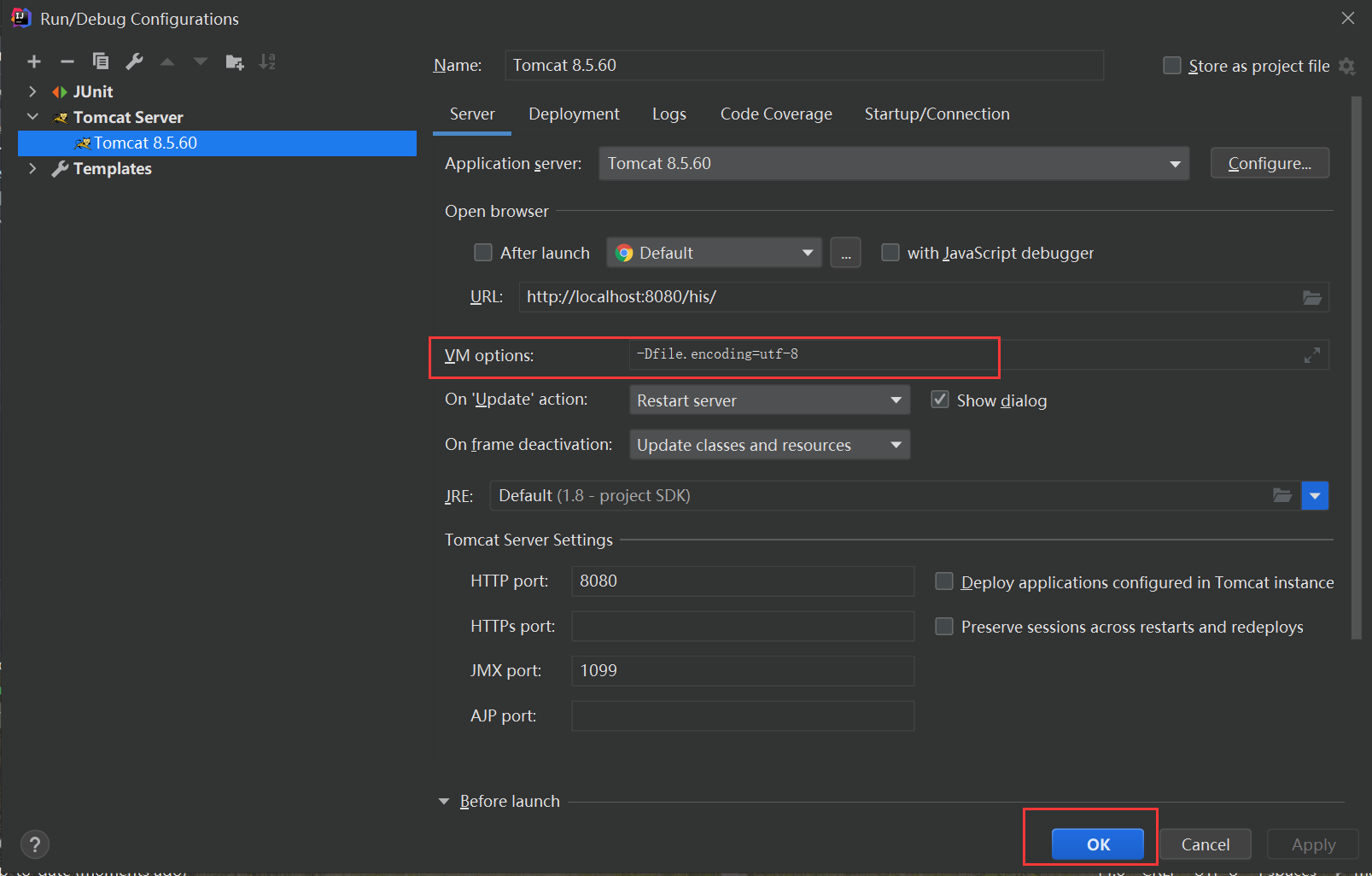Click the Chrome icon in browser dropdown
Image resolution: width=1372 pixels, height=876 pixels.
click(x=624, y=253)
